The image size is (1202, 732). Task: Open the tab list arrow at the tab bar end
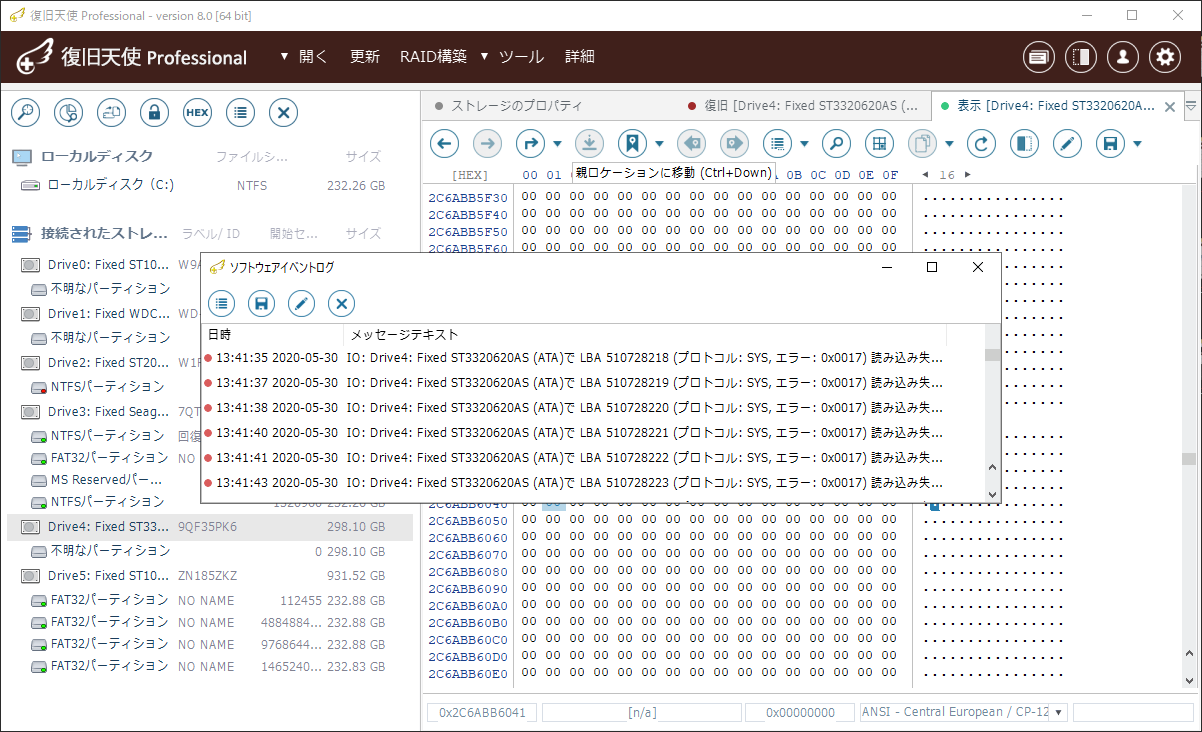[x=1191, y=105]
